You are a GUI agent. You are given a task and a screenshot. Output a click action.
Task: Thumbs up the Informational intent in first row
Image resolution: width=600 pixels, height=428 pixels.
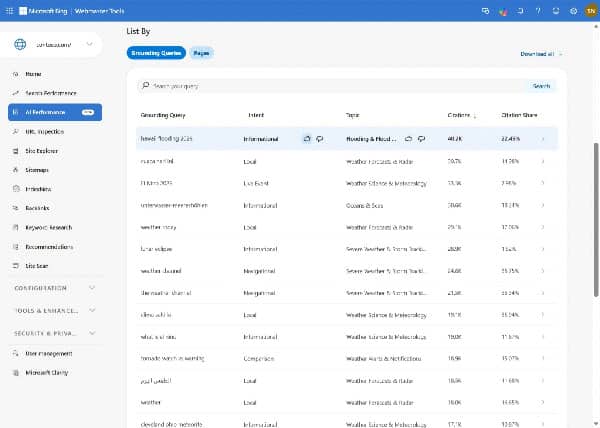point(307,139)
